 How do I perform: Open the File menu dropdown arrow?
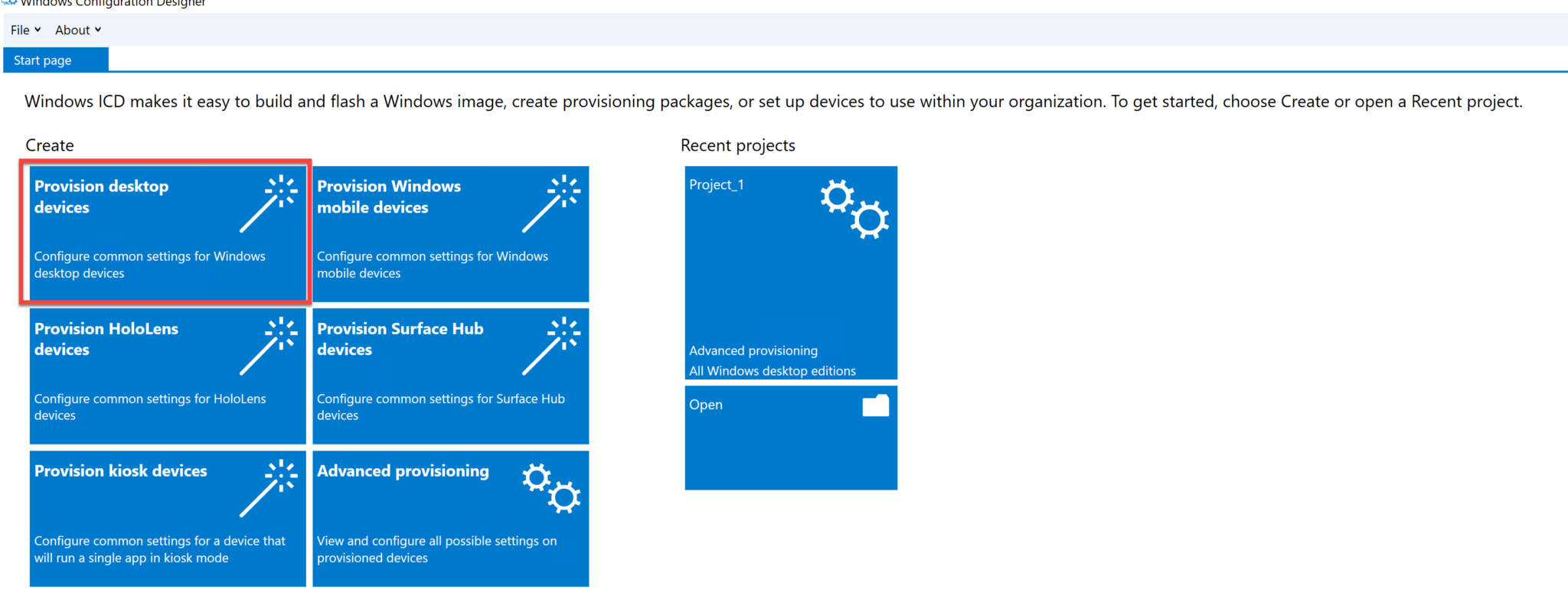[x=38, y=29]
